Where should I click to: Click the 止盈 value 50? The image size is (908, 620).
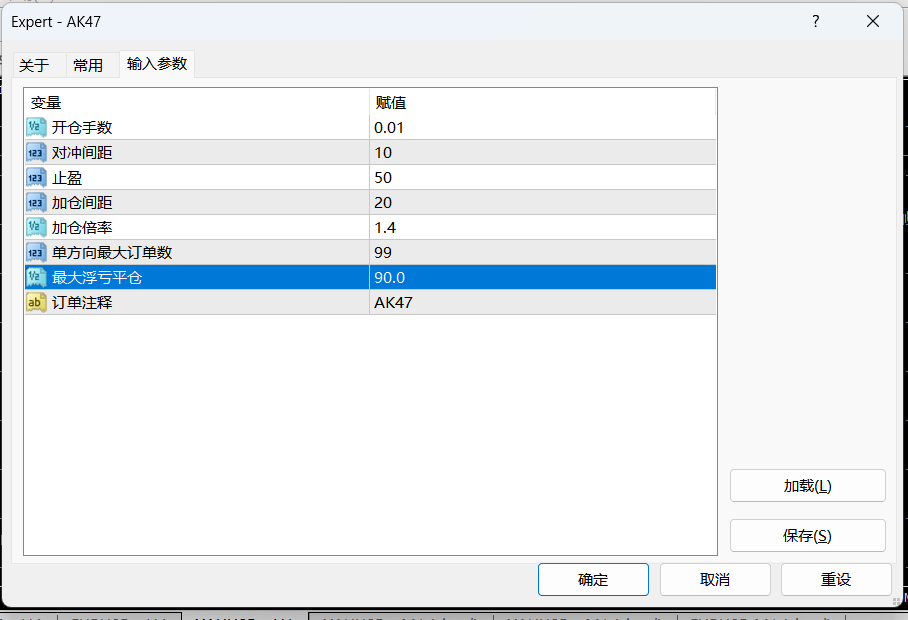tap(543, 177)
